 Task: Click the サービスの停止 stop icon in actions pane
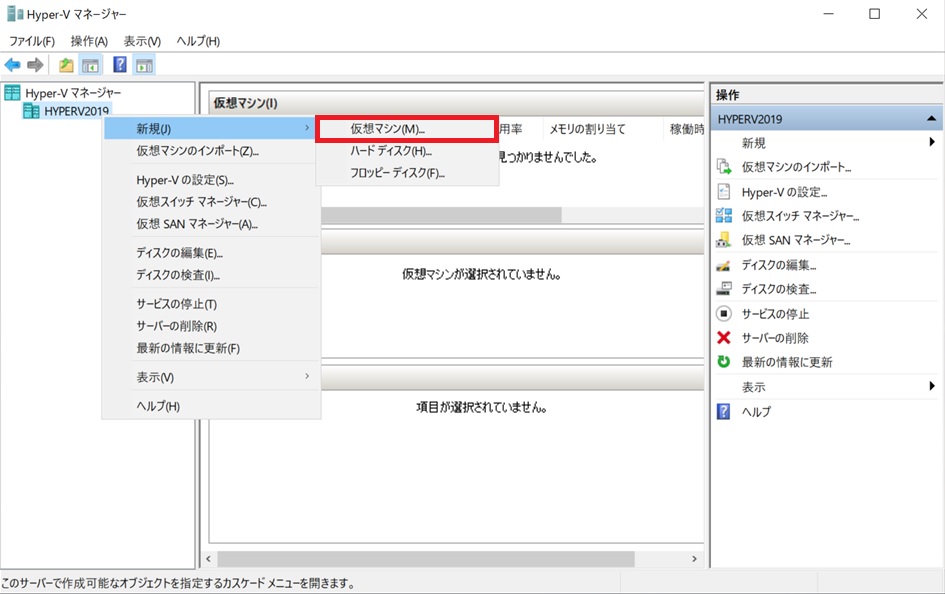click(724, 314)
